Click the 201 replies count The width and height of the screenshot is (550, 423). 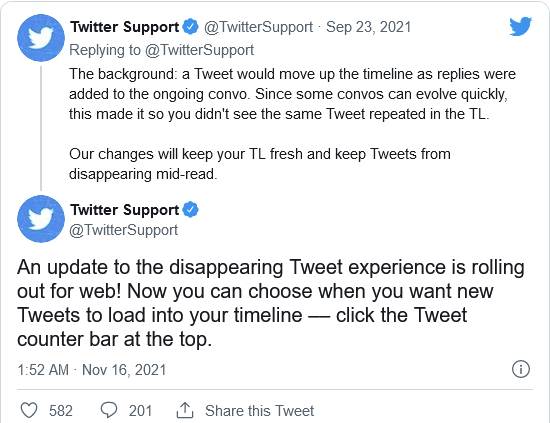pos(140,411)
